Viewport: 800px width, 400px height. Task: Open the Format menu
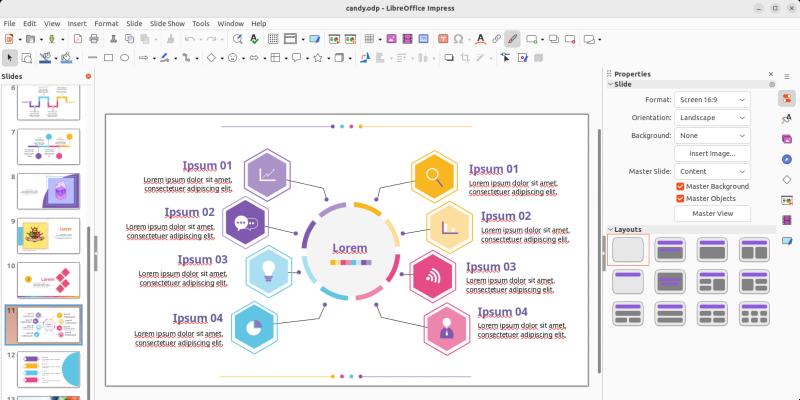point(106,22)
